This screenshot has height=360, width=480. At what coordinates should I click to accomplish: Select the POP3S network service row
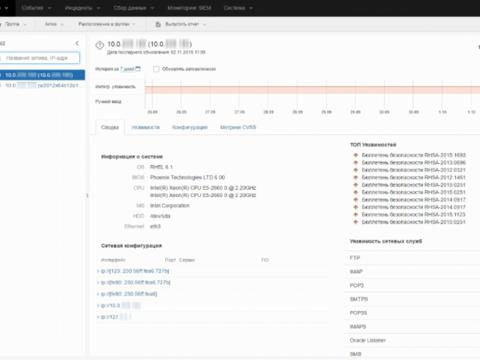point(412,313)
